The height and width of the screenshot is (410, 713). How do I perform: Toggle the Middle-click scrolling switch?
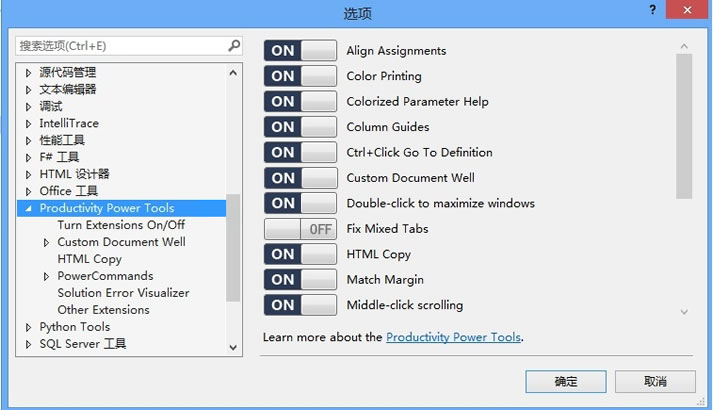[300, 305]
